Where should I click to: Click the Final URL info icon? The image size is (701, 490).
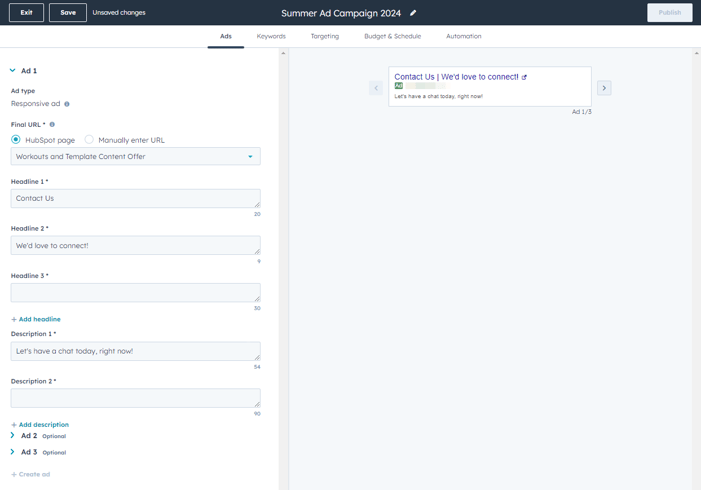[52, 125]
